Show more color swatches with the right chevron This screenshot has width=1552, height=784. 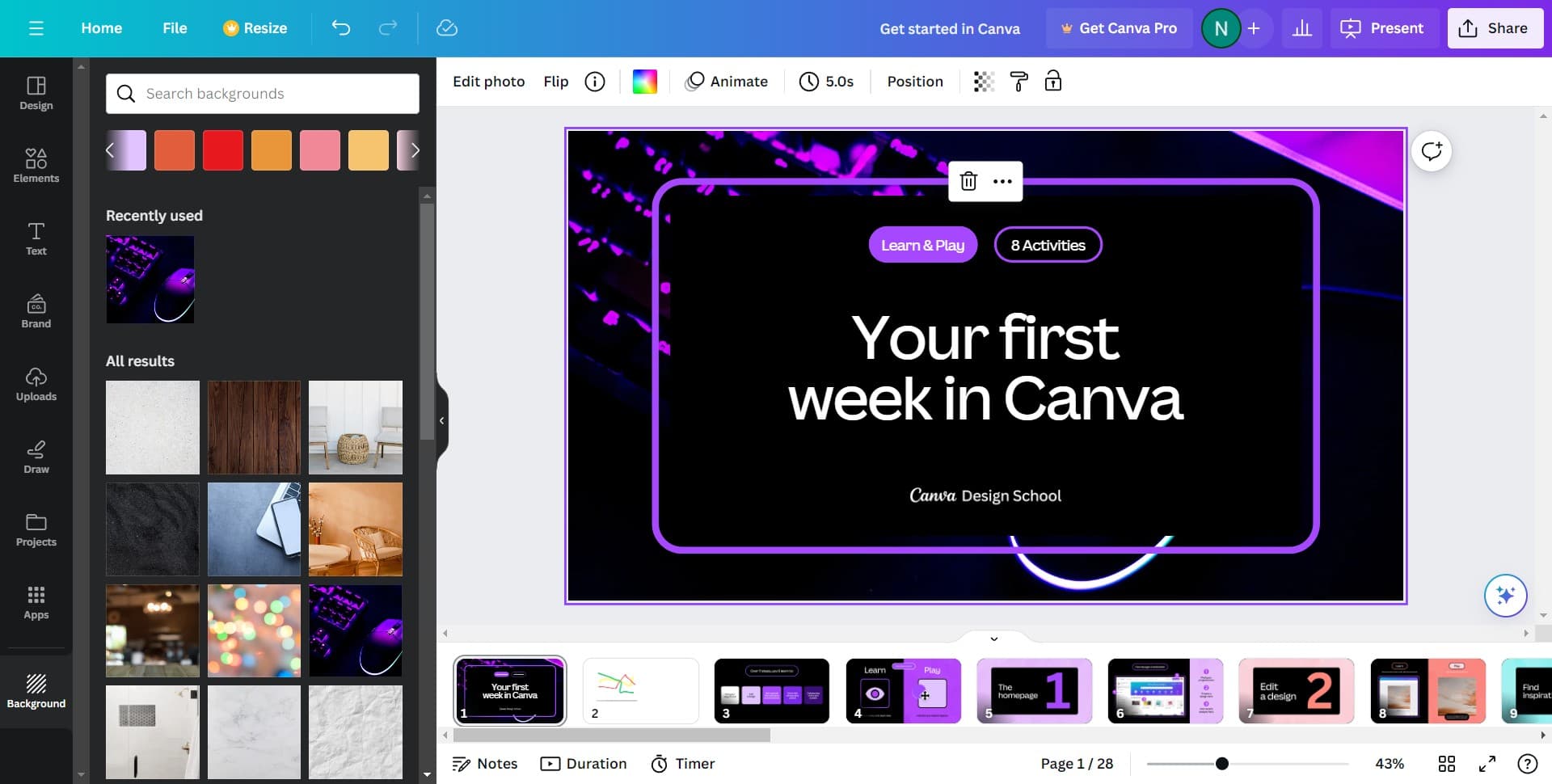click(415, 150)
